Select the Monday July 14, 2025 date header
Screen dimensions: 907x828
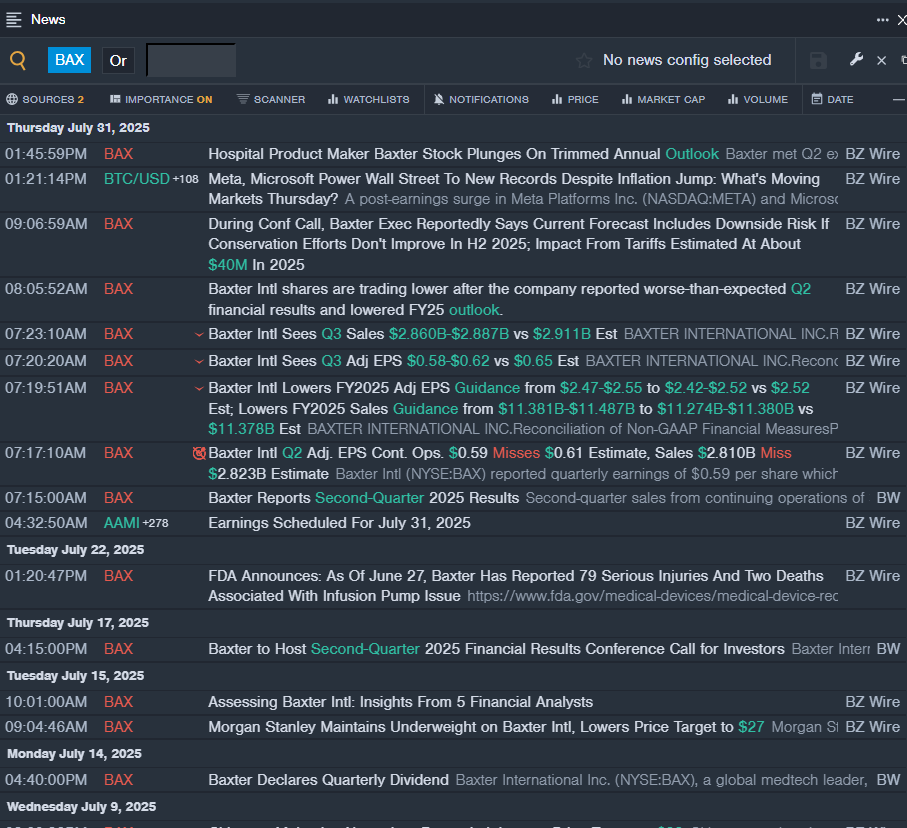[x=74, y=754]
